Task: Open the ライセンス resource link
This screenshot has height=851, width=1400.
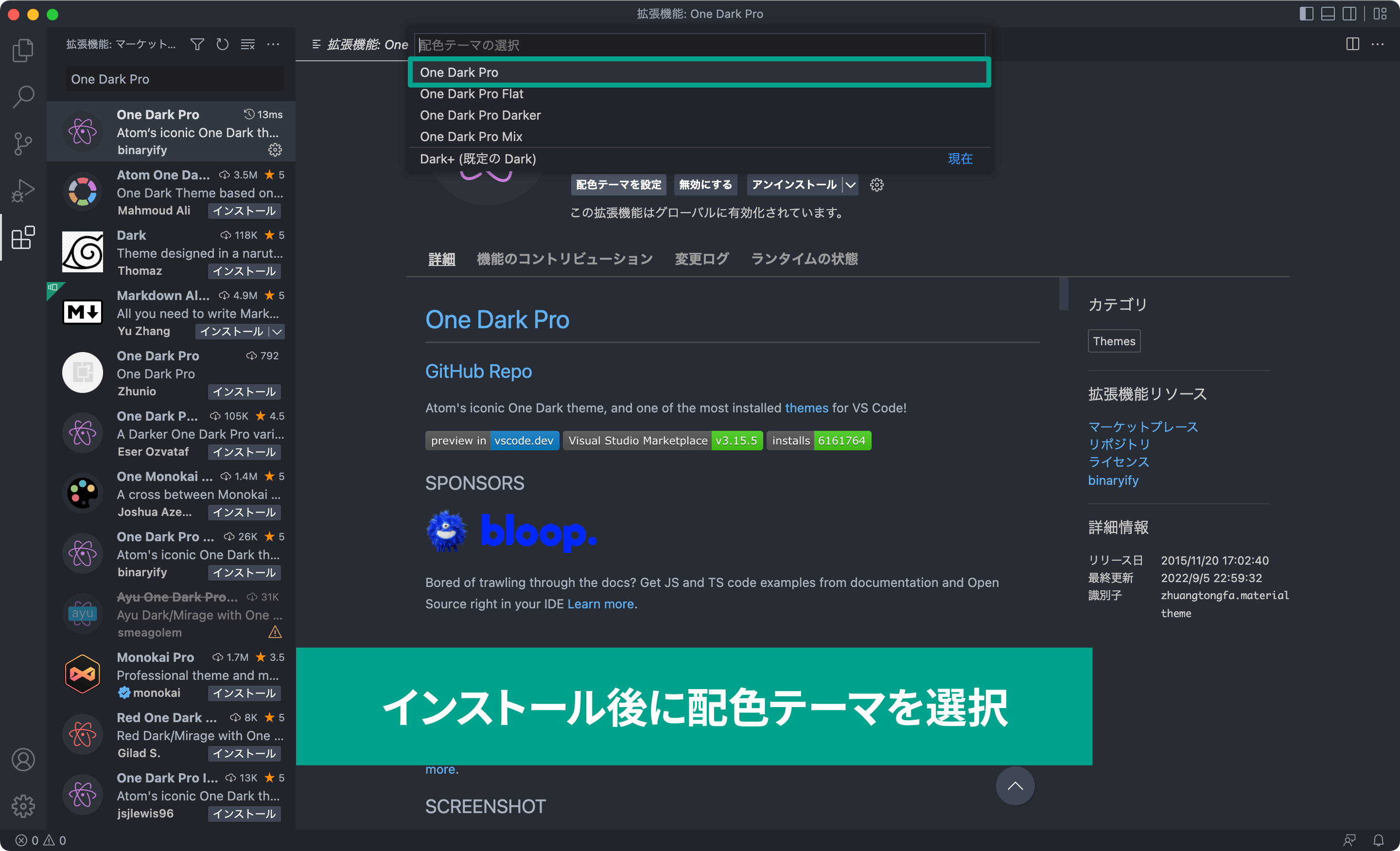Action: (x=1119, y=461)
